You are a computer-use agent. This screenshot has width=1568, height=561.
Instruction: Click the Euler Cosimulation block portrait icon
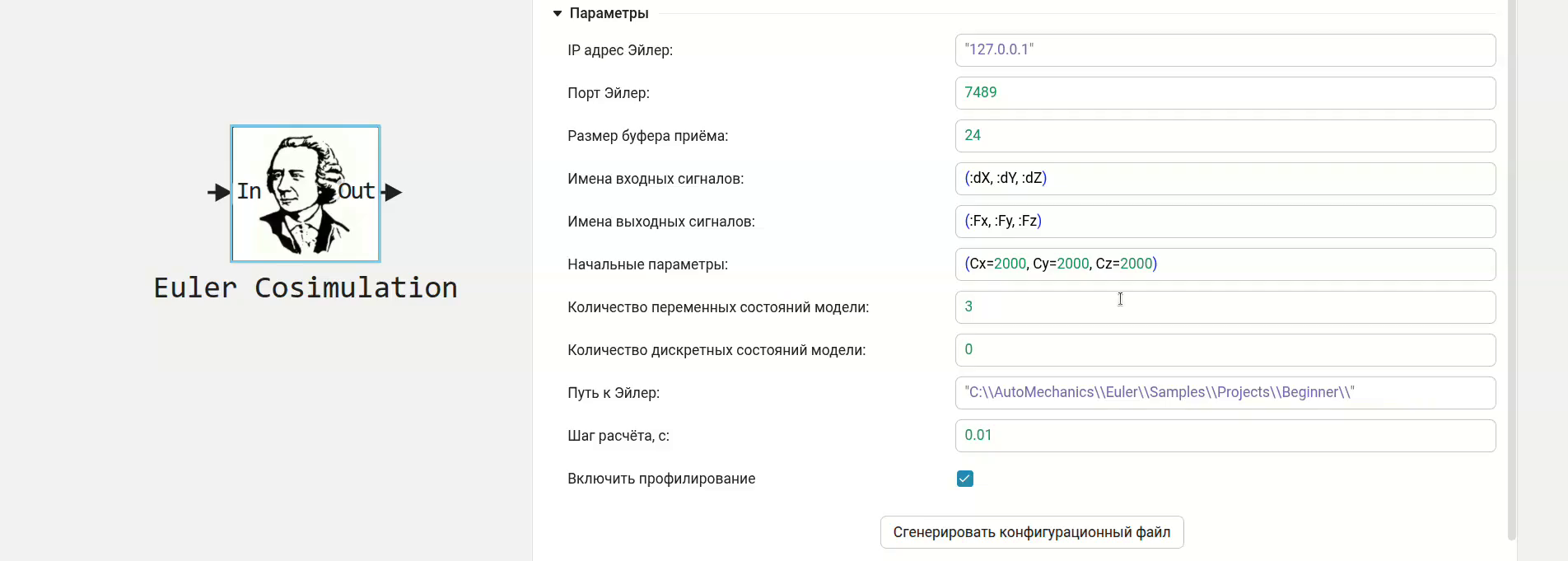(305, 194)
